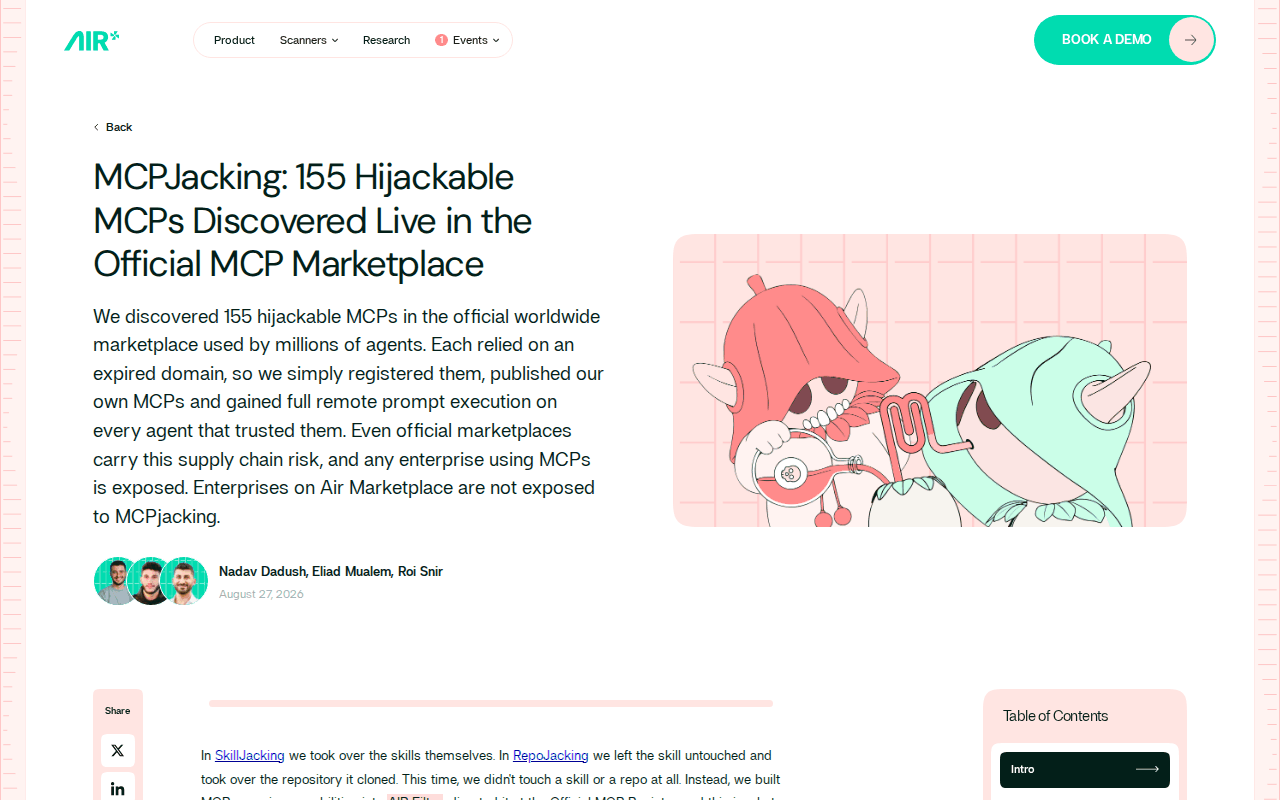Click the Book a Demo button
Screen dimensions: 1280x800
coord(1124,40)
